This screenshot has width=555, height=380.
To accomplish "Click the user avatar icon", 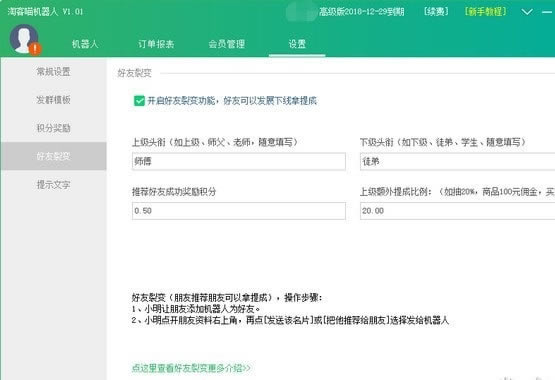I will pos(24,39).
